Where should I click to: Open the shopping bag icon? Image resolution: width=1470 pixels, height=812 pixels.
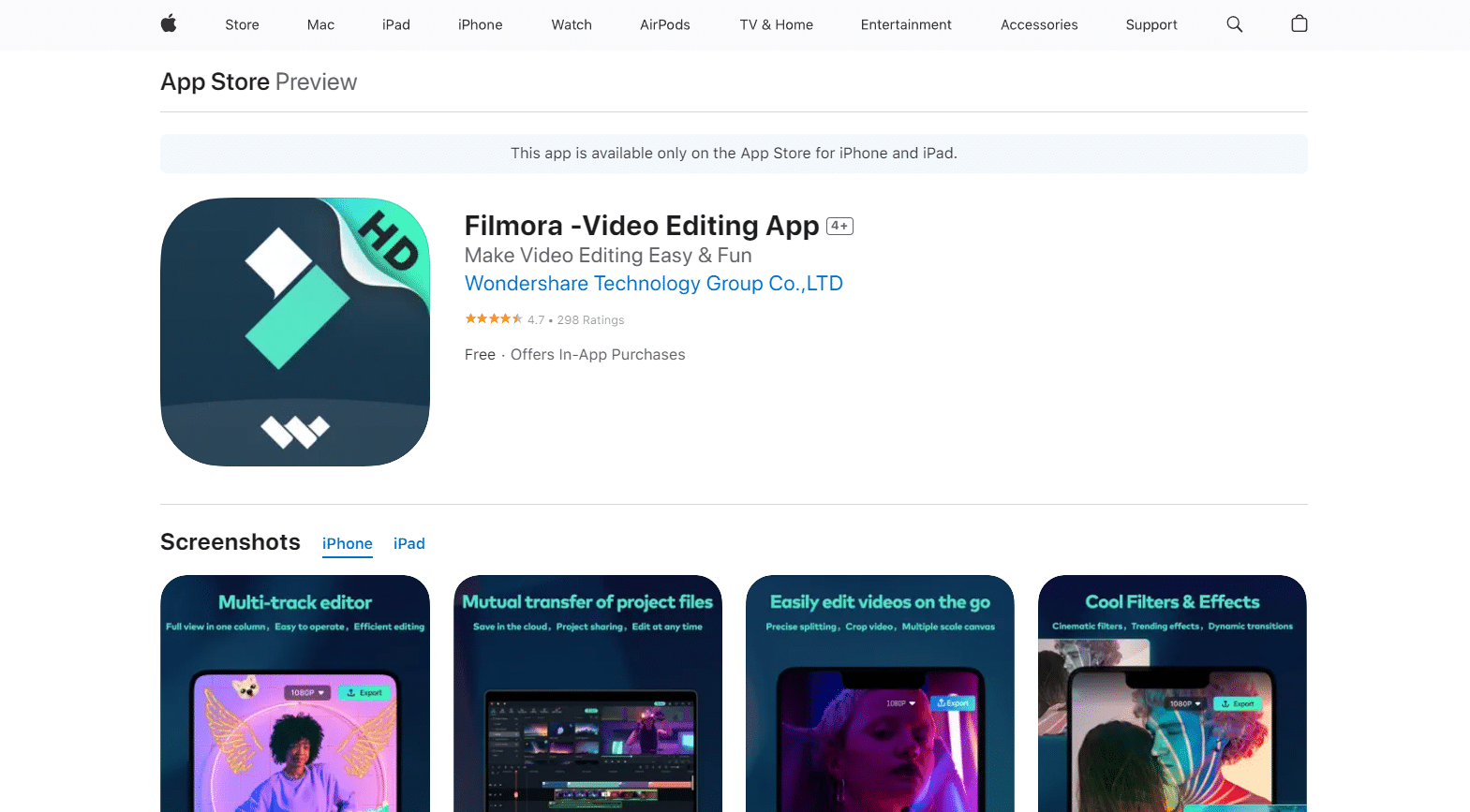[1299, 23]
